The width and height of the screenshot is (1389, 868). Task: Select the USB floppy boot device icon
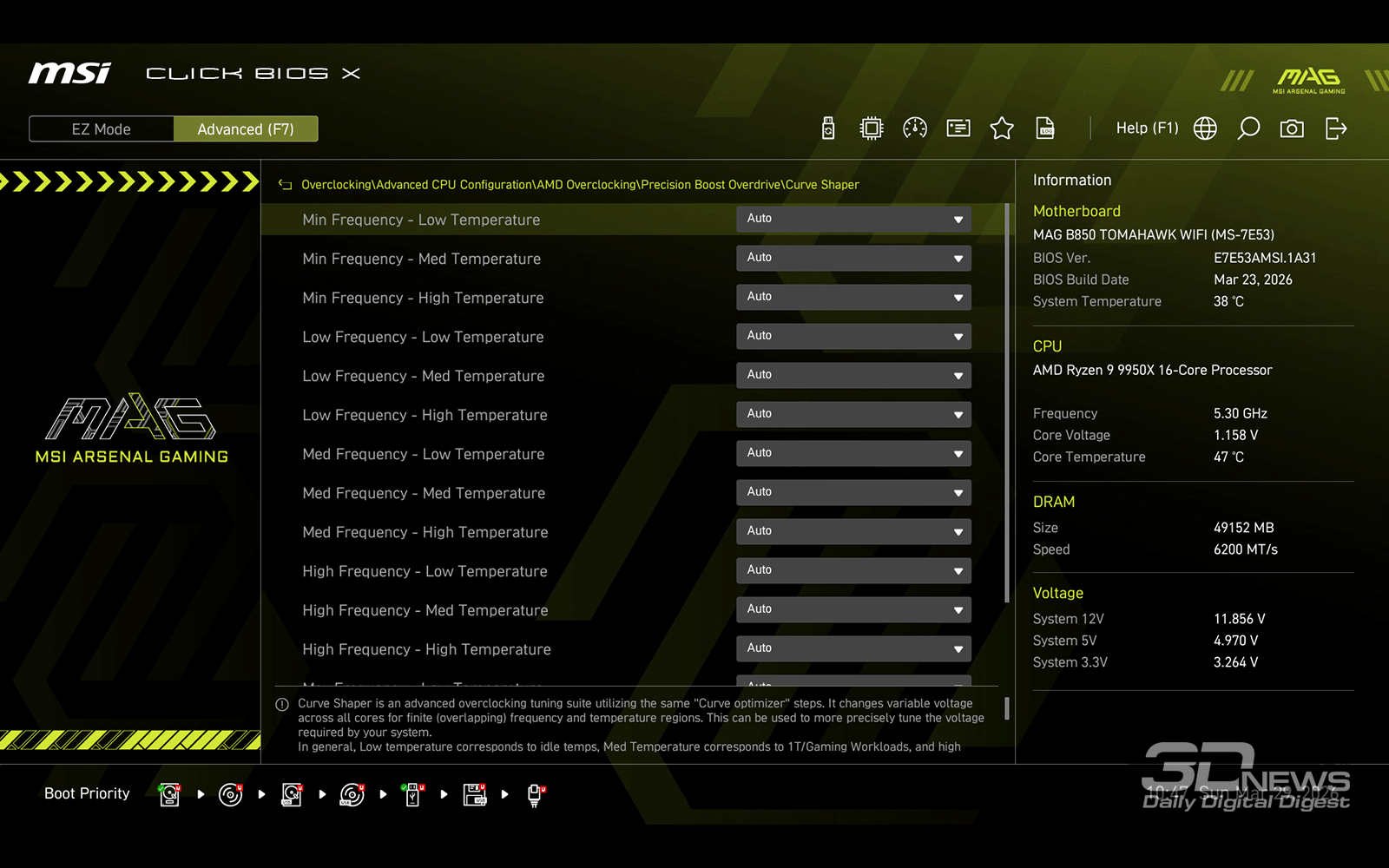point(475,794)
